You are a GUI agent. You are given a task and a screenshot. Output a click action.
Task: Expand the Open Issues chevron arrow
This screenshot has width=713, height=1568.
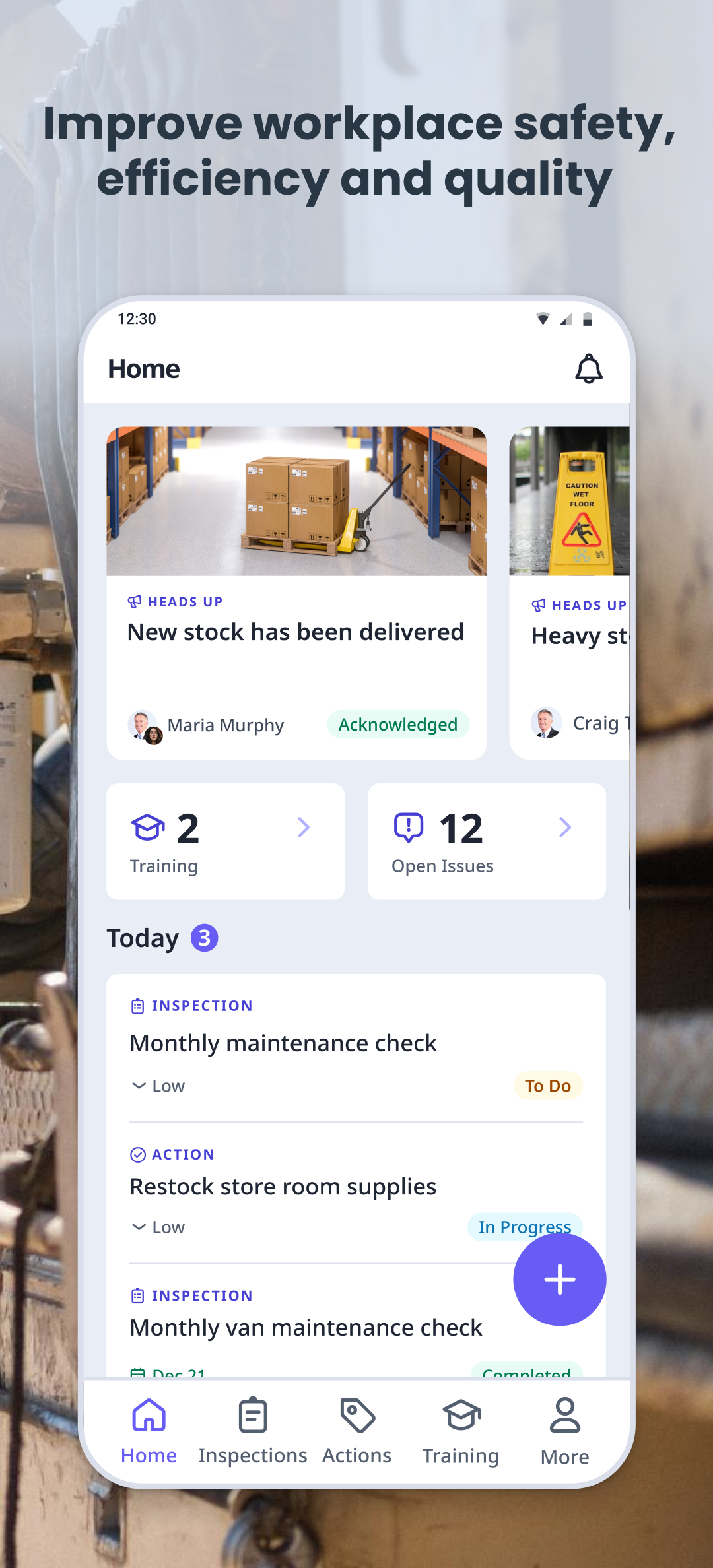[564, 827]
